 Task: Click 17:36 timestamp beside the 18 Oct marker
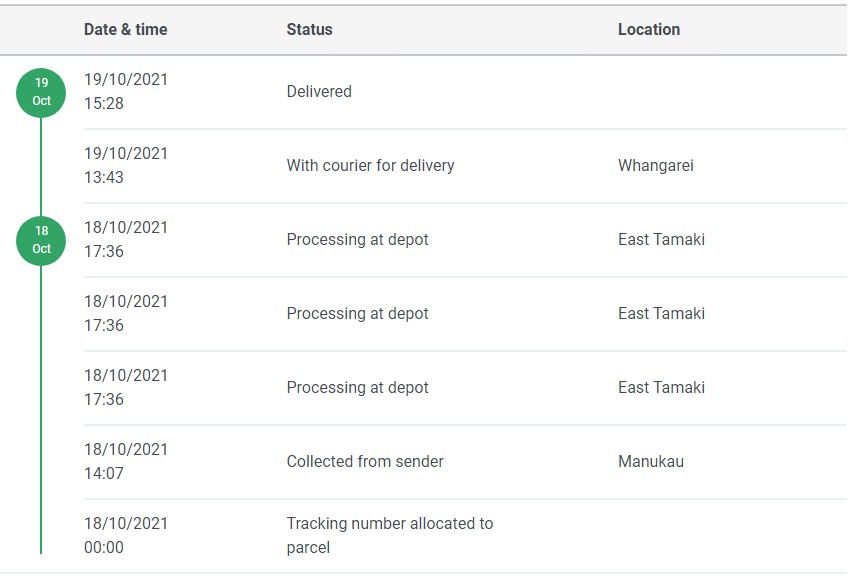tap(104, 252)
